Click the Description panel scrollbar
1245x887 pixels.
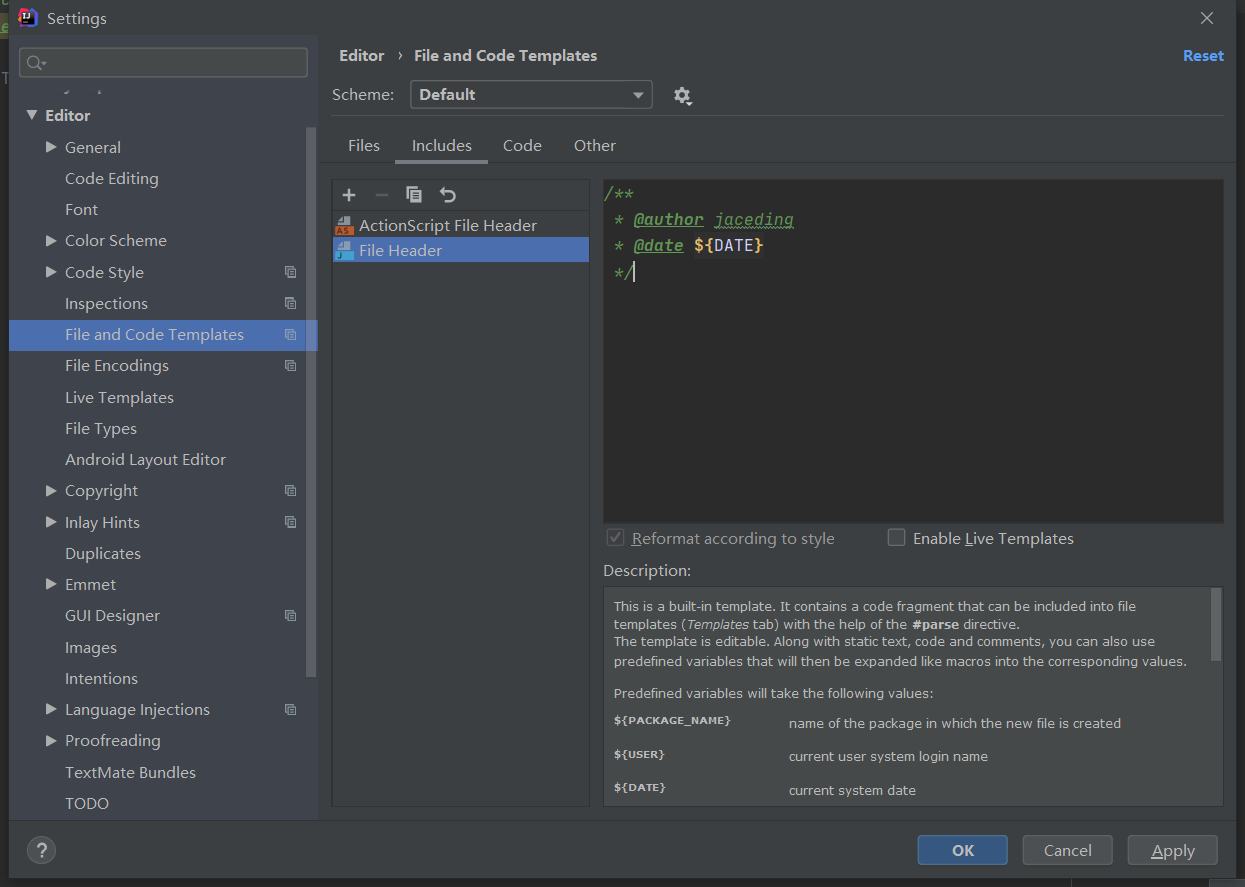1216,624
